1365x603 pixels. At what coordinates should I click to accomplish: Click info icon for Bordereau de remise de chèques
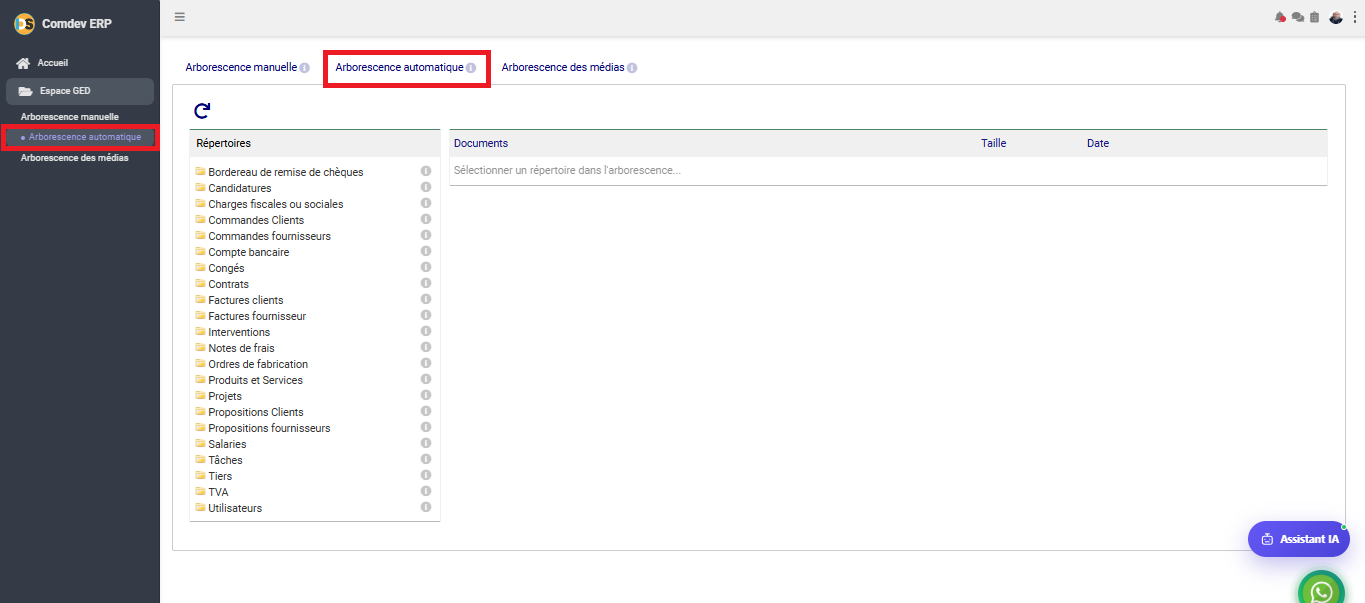coord(426,171)
